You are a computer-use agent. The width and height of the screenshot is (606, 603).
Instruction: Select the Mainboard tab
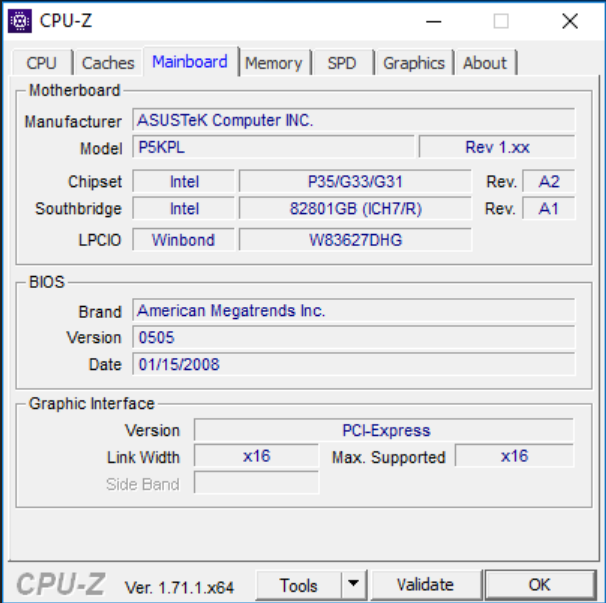(190, 61)
